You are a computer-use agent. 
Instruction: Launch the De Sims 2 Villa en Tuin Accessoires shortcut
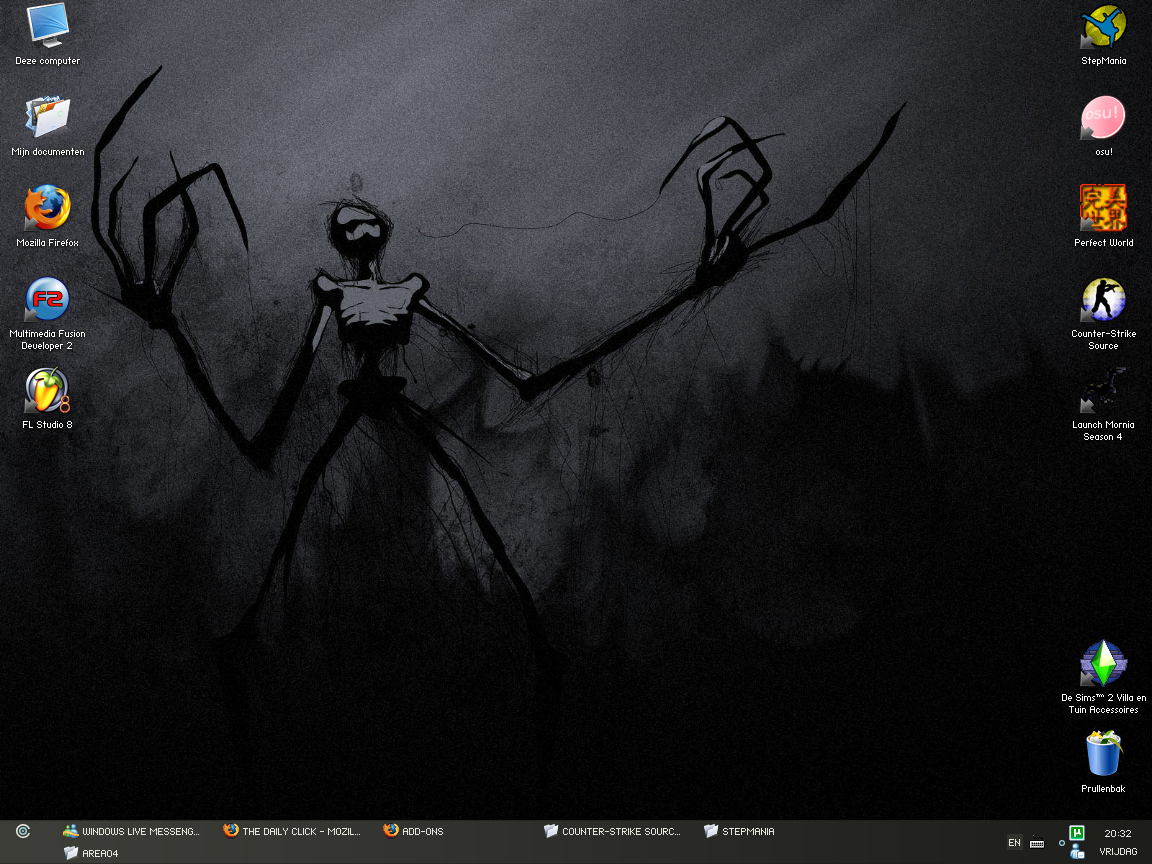coord(1104,677)
